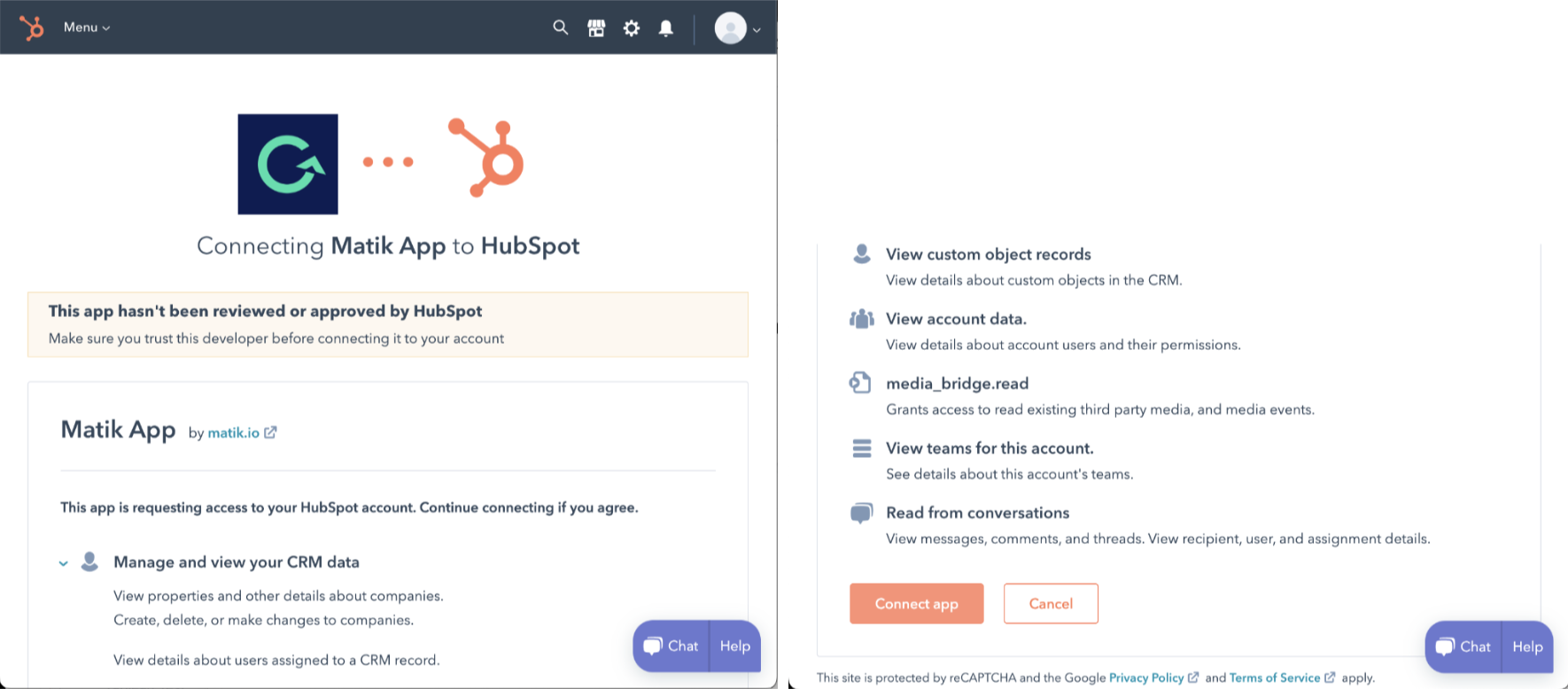
Task: Click 'See details about this account's teams' text
Action: point(1010,474)
